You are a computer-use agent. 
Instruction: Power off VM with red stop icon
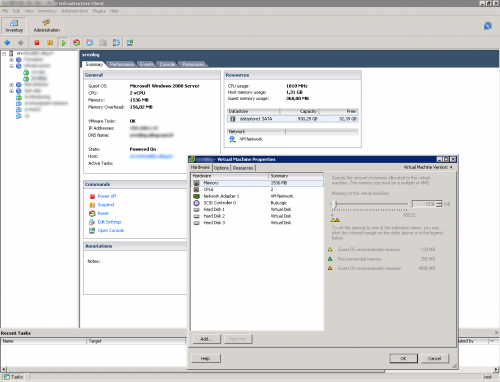pyautogui.click(x=37, y=43)
